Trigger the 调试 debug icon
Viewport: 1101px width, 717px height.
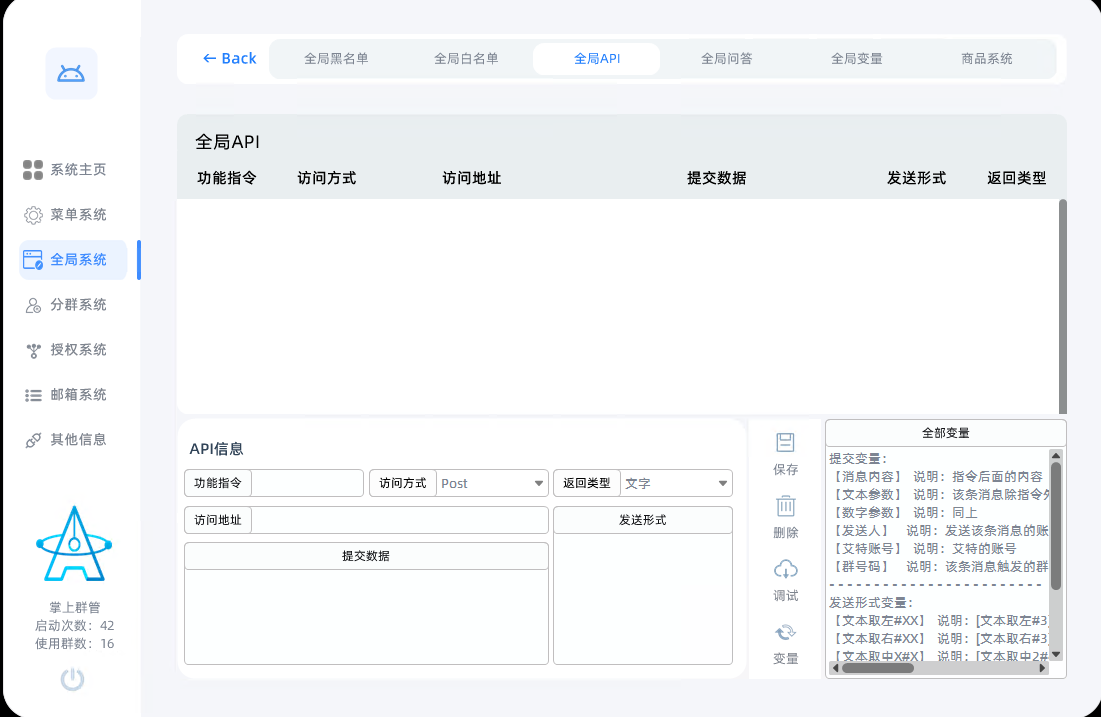coord(786,570)
